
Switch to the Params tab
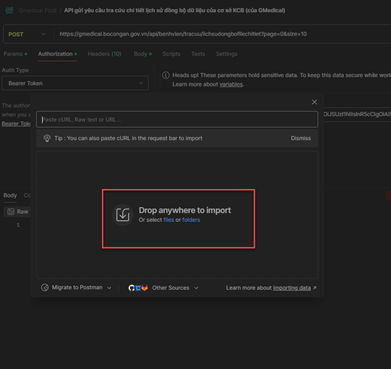point(15,54)
